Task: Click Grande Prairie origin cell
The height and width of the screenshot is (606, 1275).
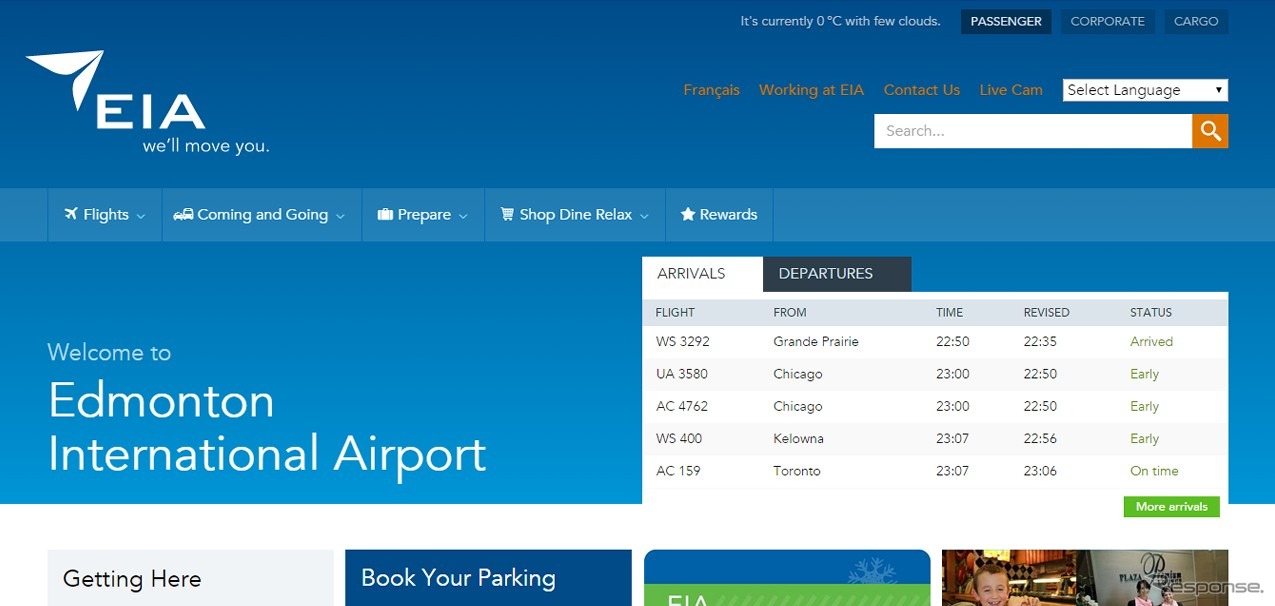Action: tap(816, 342)
